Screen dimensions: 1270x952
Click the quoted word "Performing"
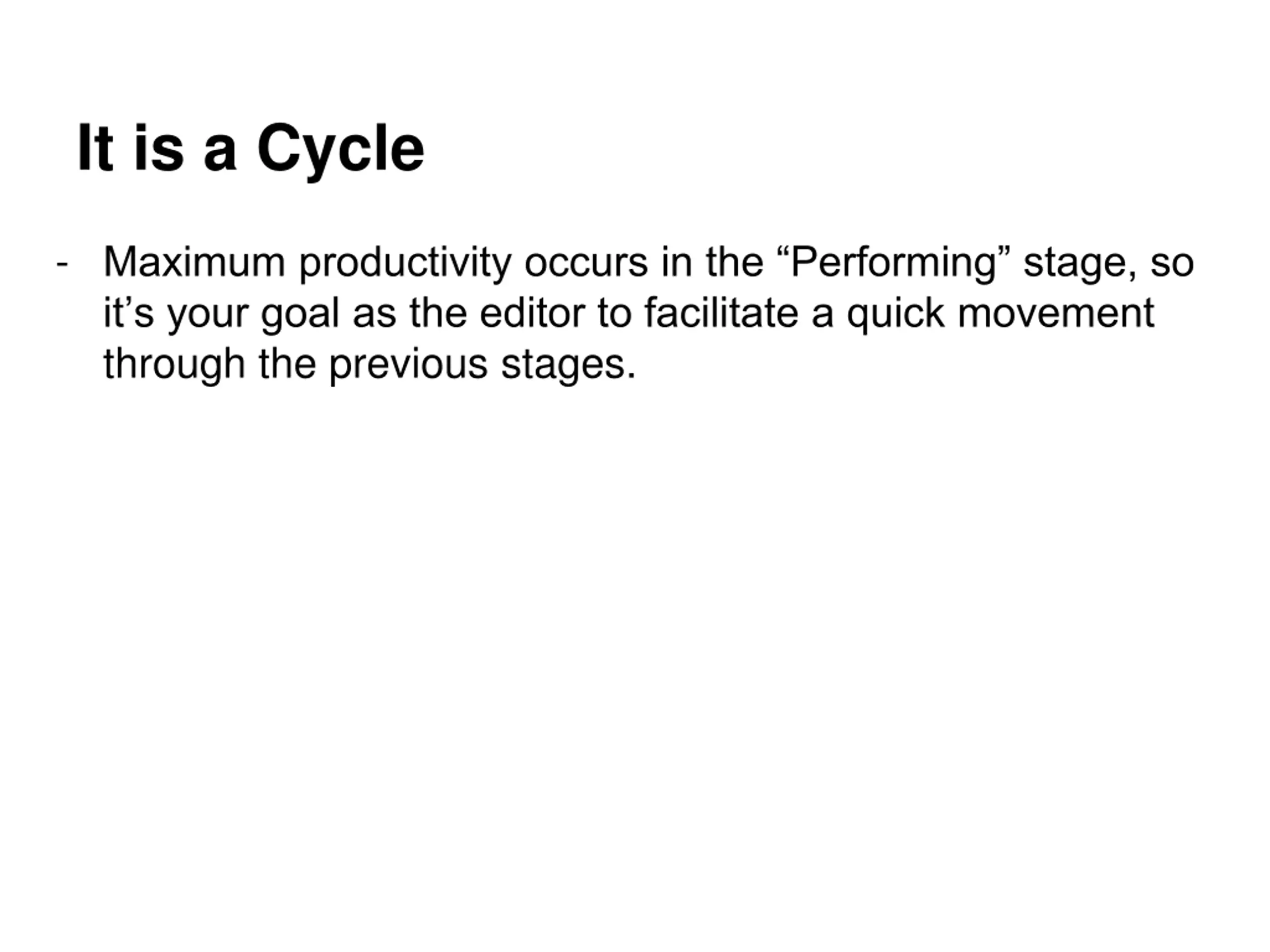[x=893, y=263]
